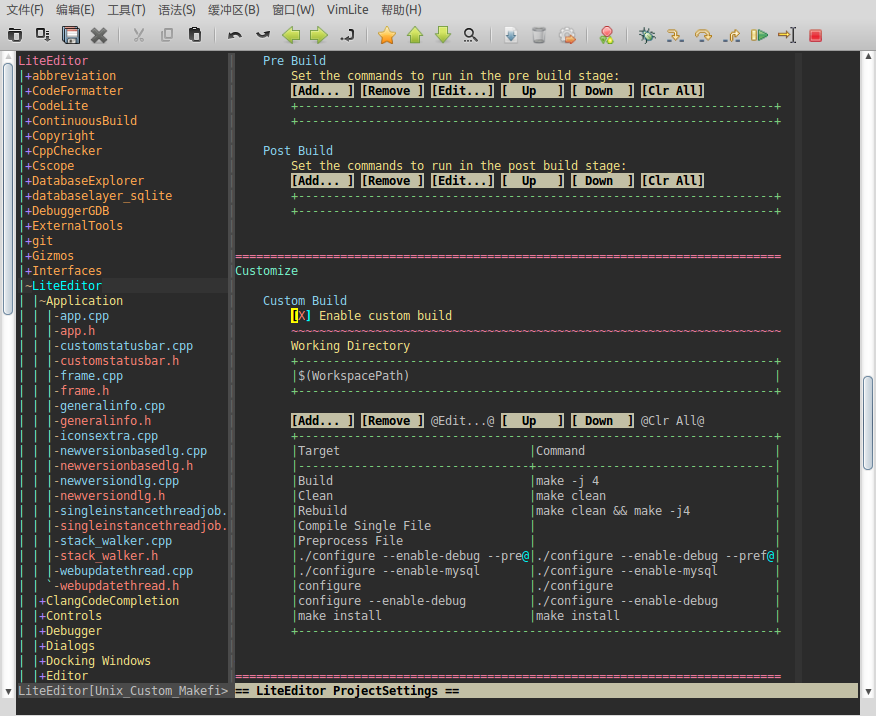The height and width of the screenshot is (716, 876).
Task: Click Clr All button under Pre Build
Action: [672, 90]
